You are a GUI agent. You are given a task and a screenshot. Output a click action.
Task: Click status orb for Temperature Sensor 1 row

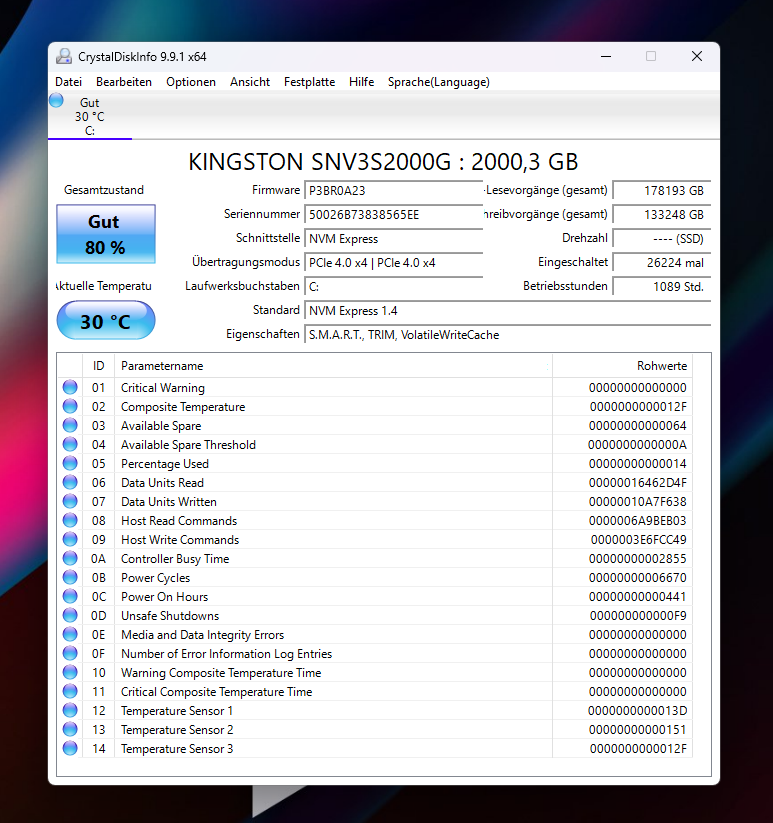(x=70, y=710)
